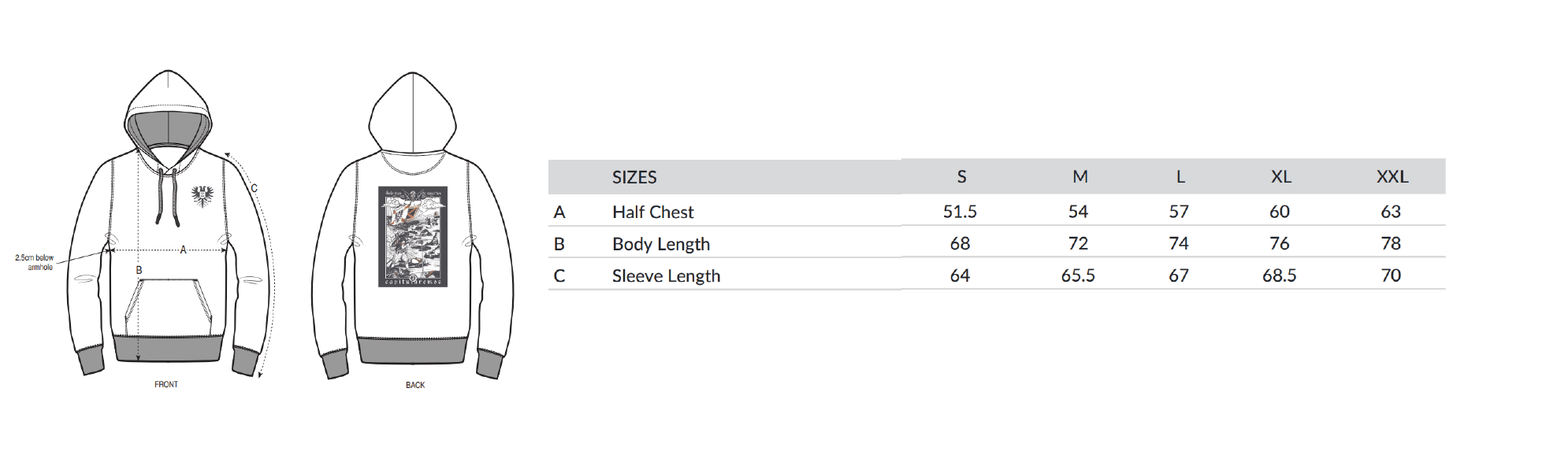Click the SIZES header cell
The image size is (1568, 451).
coord(634,177)
